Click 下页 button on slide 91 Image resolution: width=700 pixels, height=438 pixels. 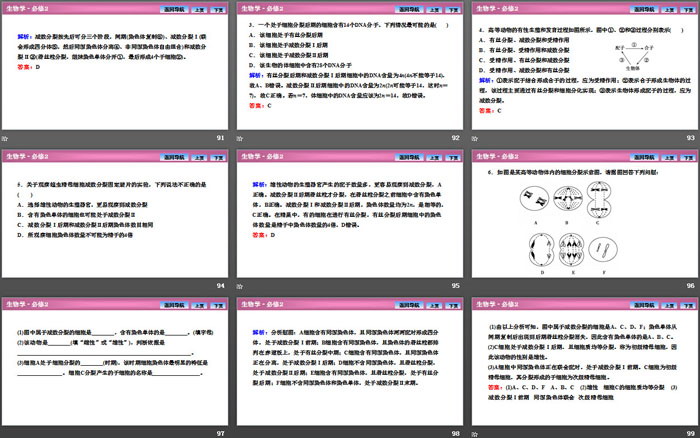218,9
